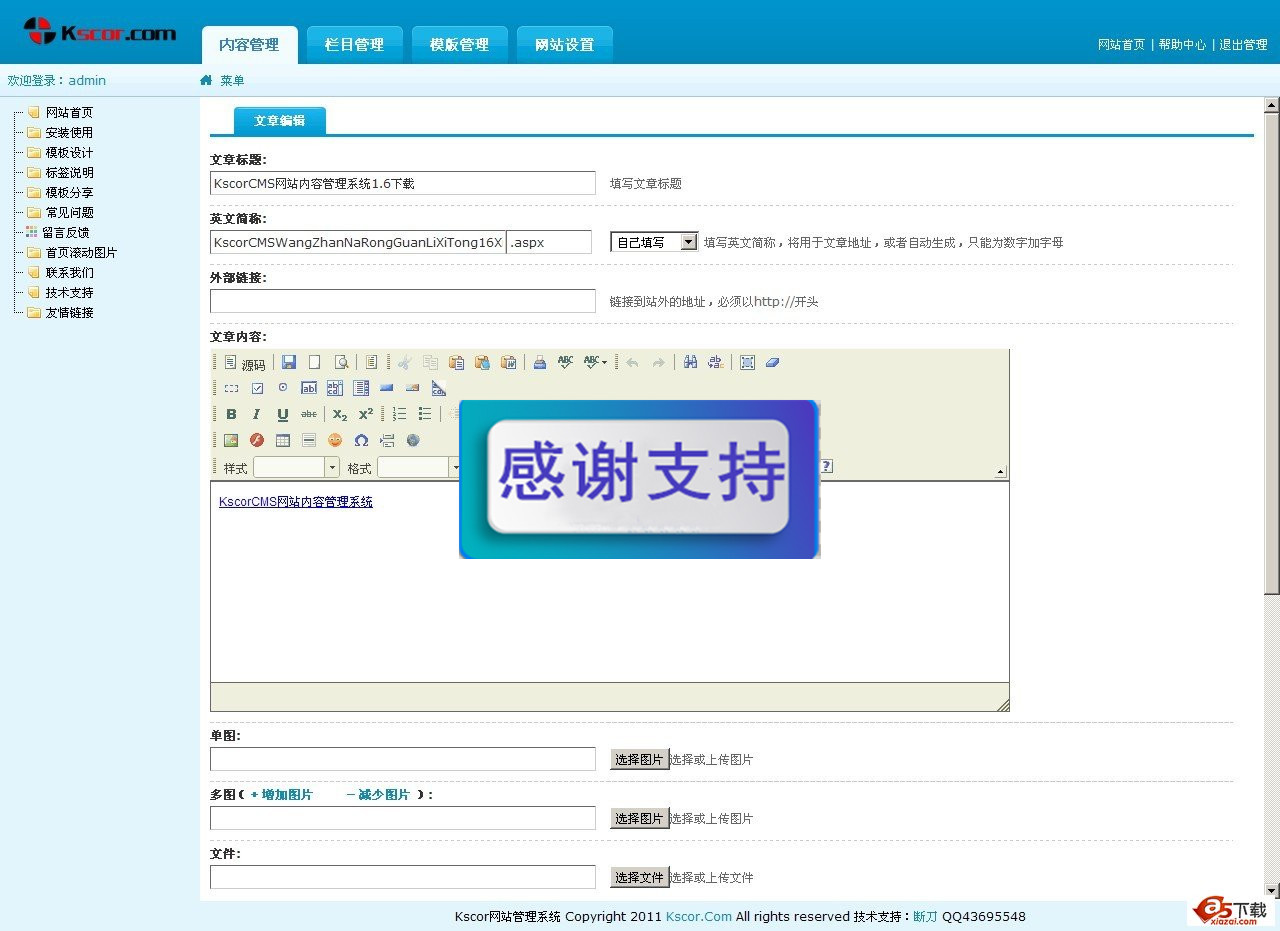Viewport: 1280px width, 931px height.
Task: Click the Select All icon
Action: pos(747,362)
